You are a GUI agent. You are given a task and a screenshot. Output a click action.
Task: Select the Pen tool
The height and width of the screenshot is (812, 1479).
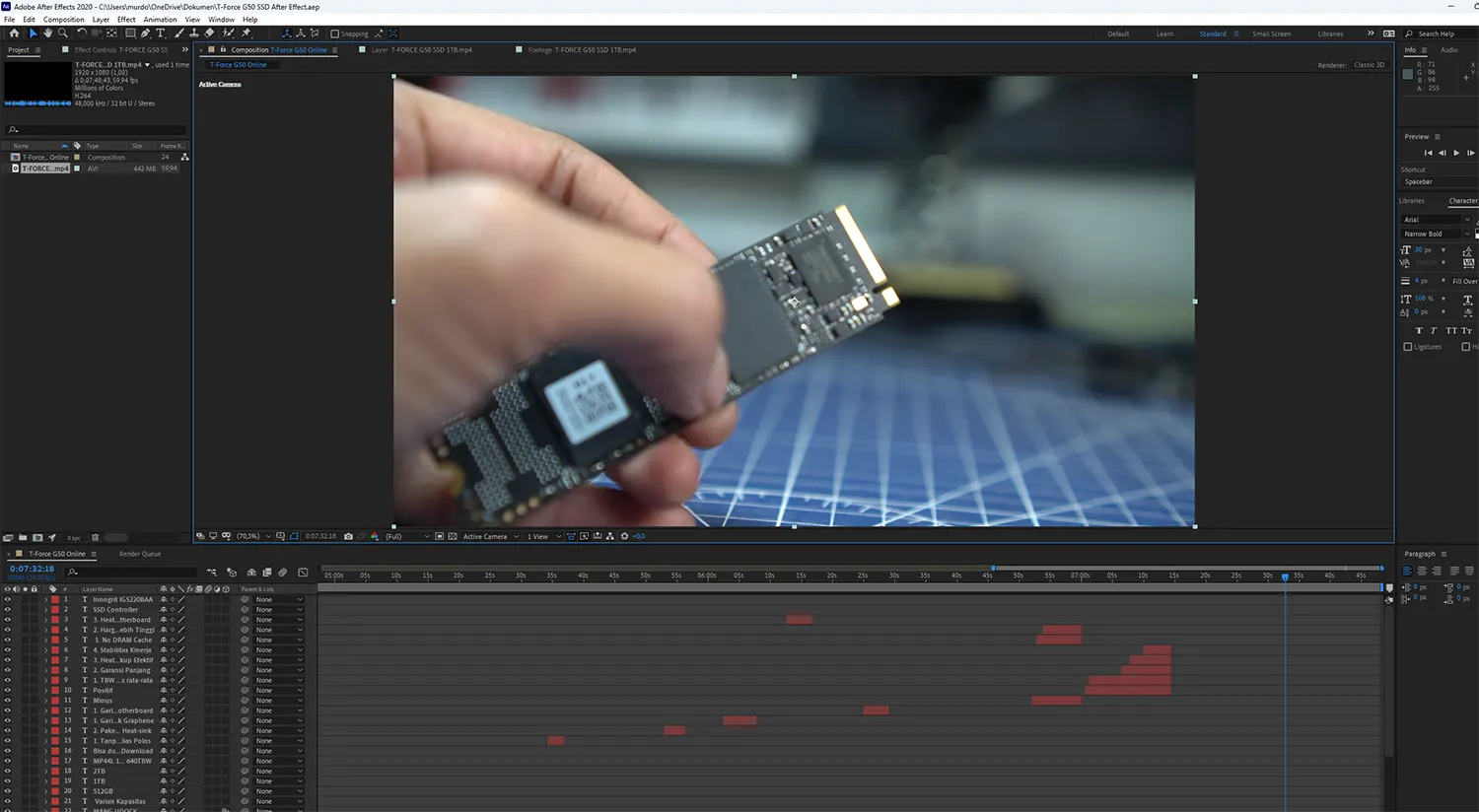pos(144,33)
